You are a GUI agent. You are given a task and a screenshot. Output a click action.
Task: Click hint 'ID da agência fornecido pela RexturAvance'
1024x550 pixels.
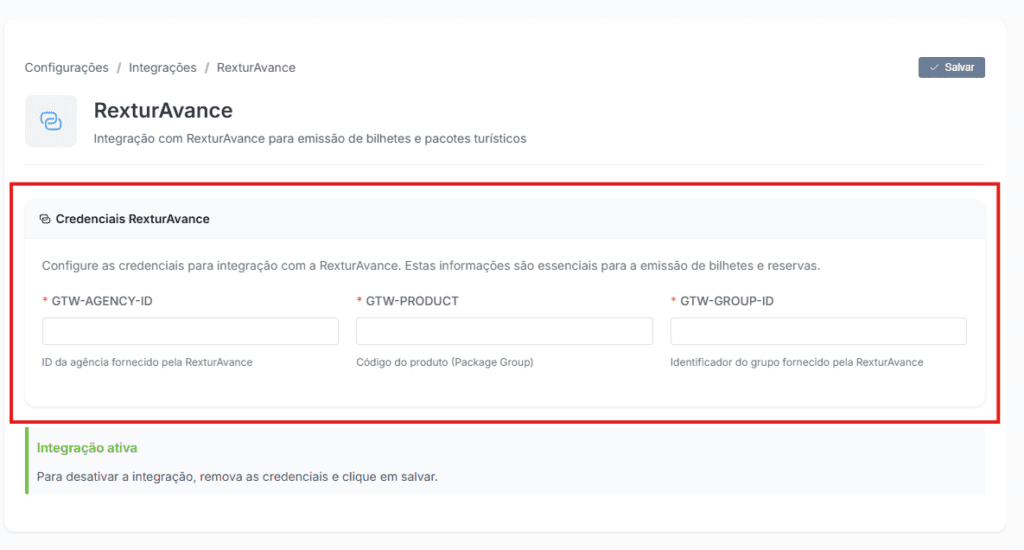[x=147, y=362]
